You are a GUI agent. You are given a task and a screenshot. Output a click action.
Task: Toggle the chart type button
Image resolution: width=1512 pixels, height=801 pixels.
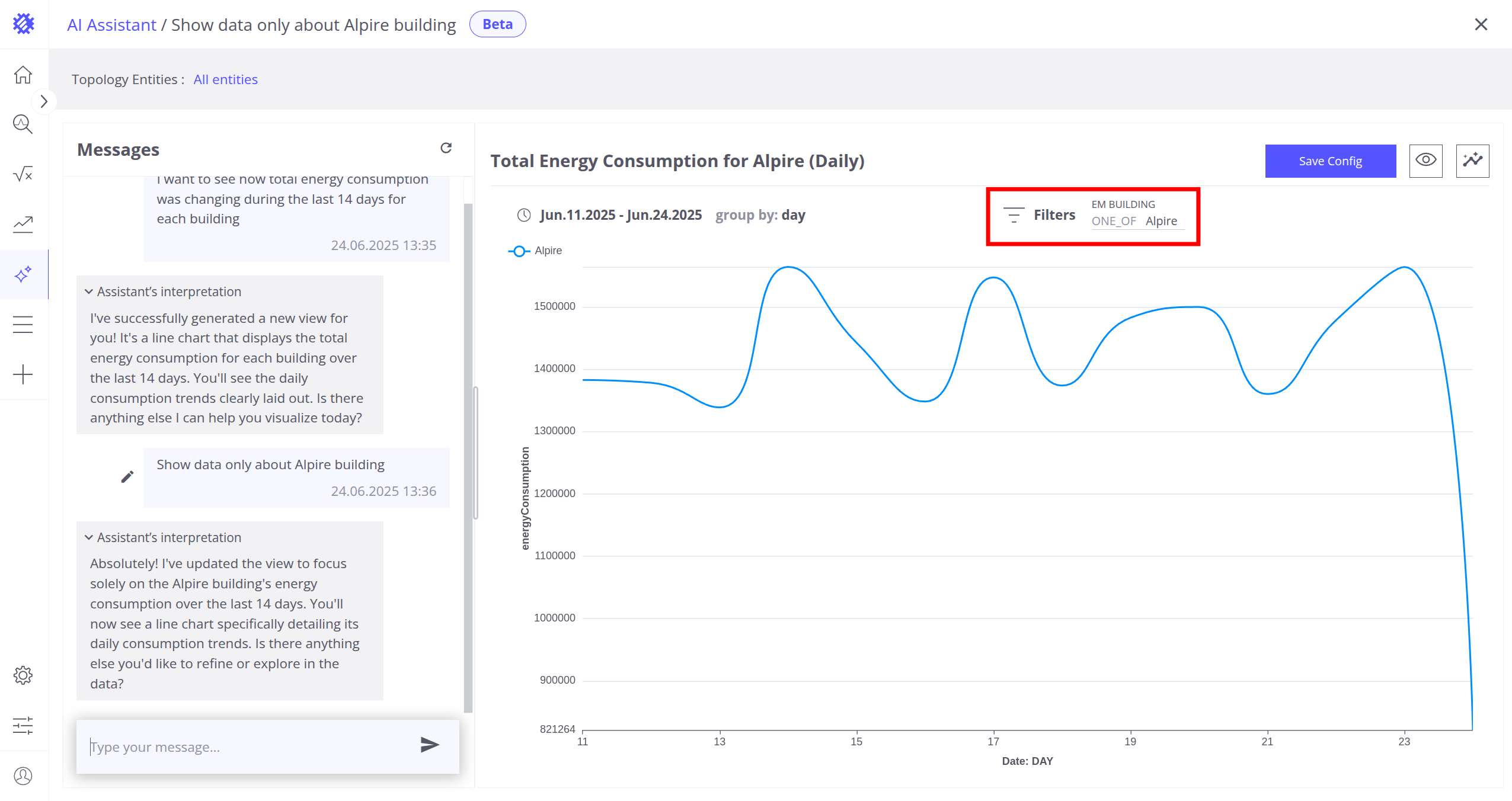click(x=1472, y=161)
